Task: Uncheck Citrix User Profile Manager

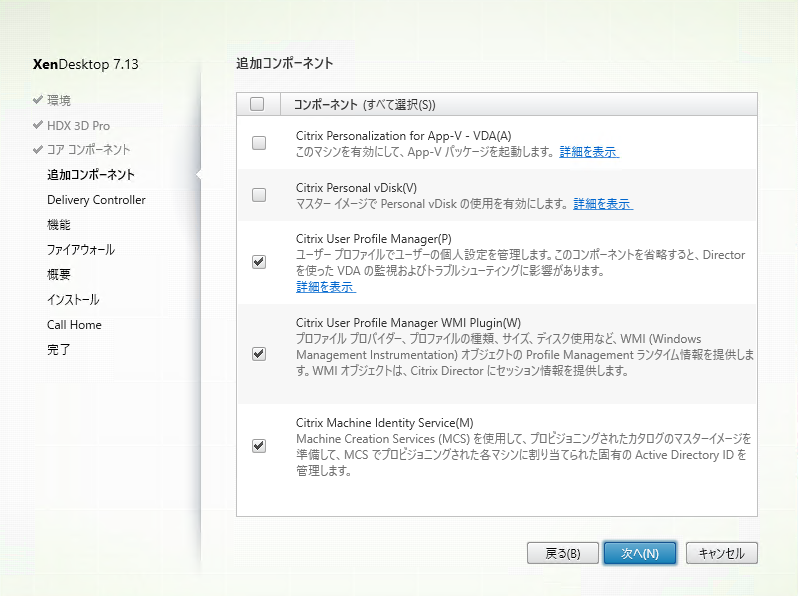Action: tap(259, 262)
